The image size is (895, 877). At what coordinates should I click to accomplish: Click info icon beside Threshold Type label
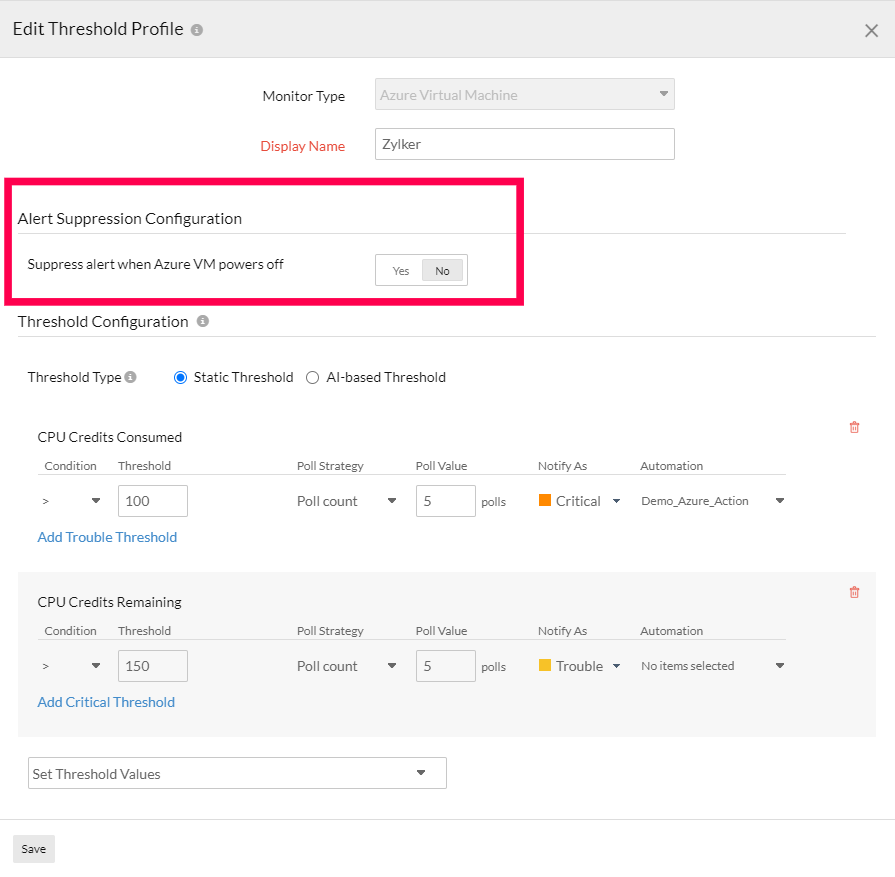[x=131, y=378]
